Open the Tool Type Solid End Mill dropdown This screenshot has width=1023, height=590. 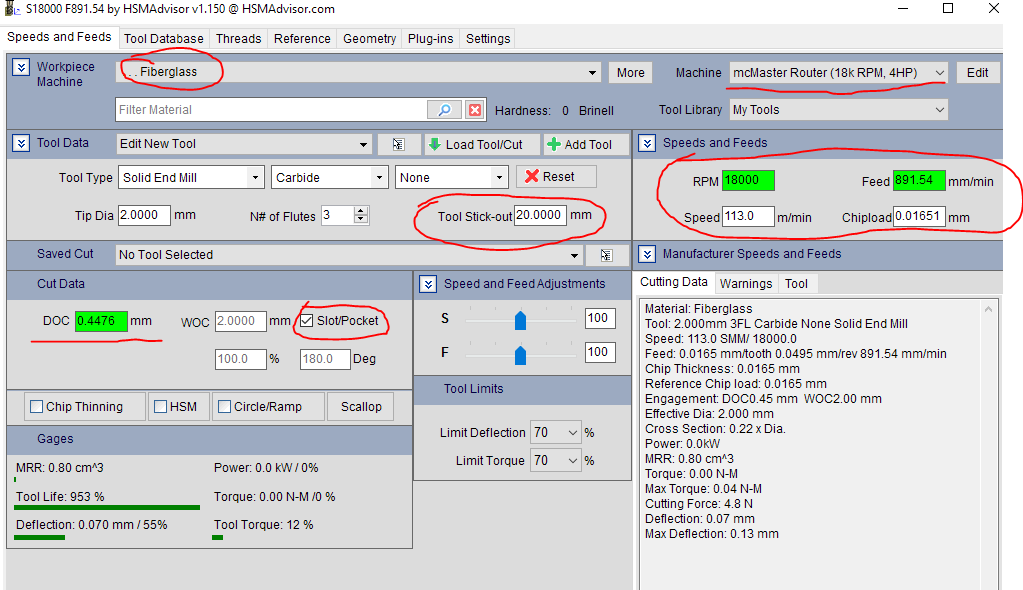coord(256,178)
